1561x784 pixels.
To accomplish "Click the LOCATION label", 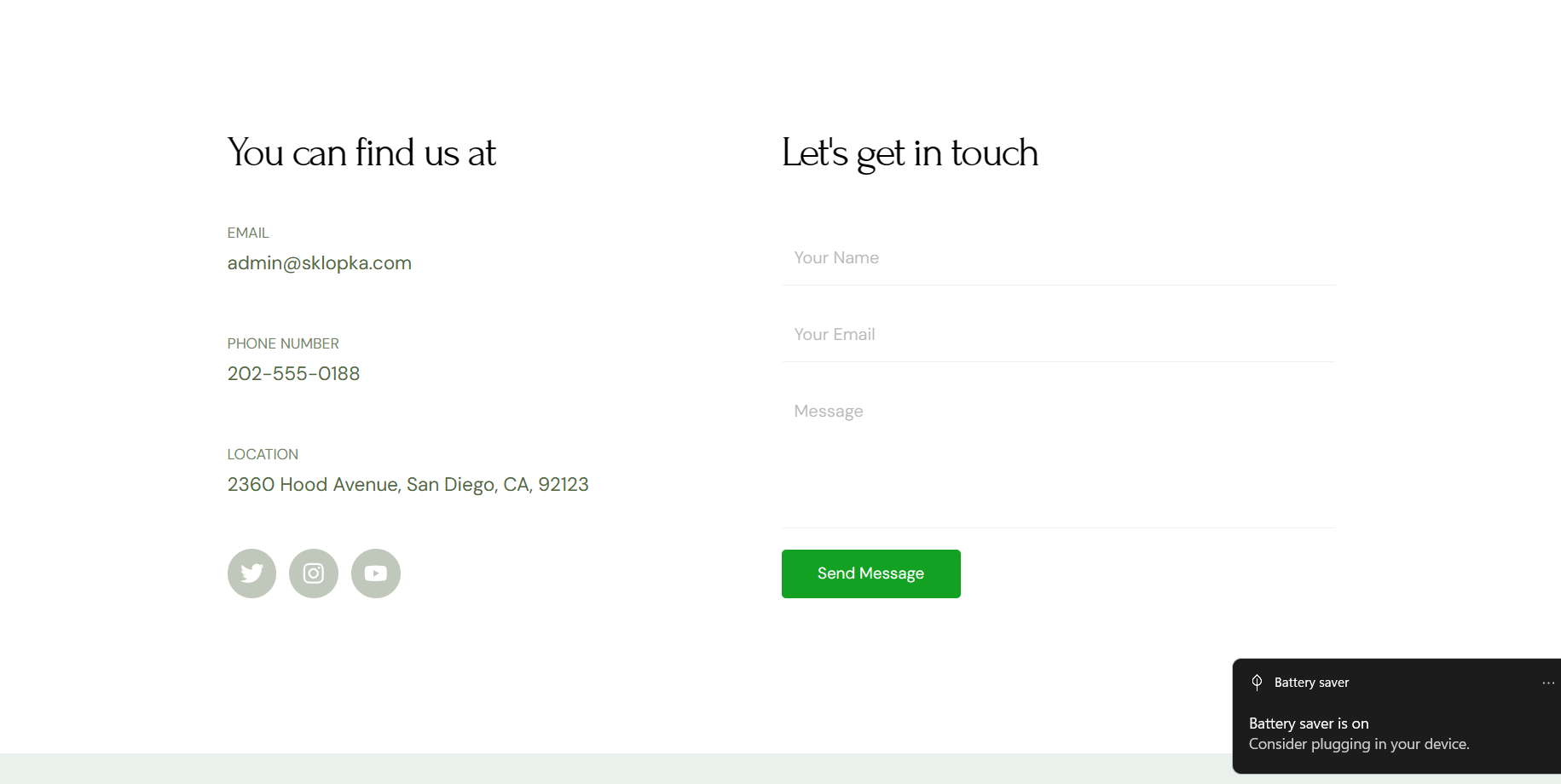I will point(263,455).
